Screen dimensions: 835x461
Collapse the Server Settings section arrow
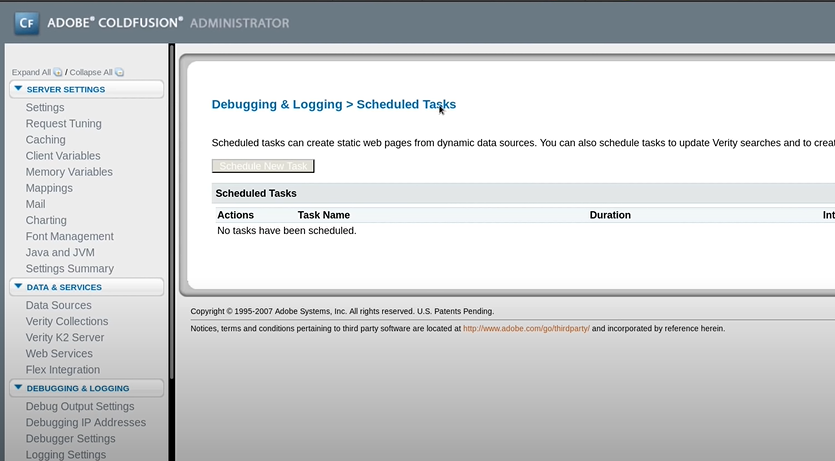point(19,89)
